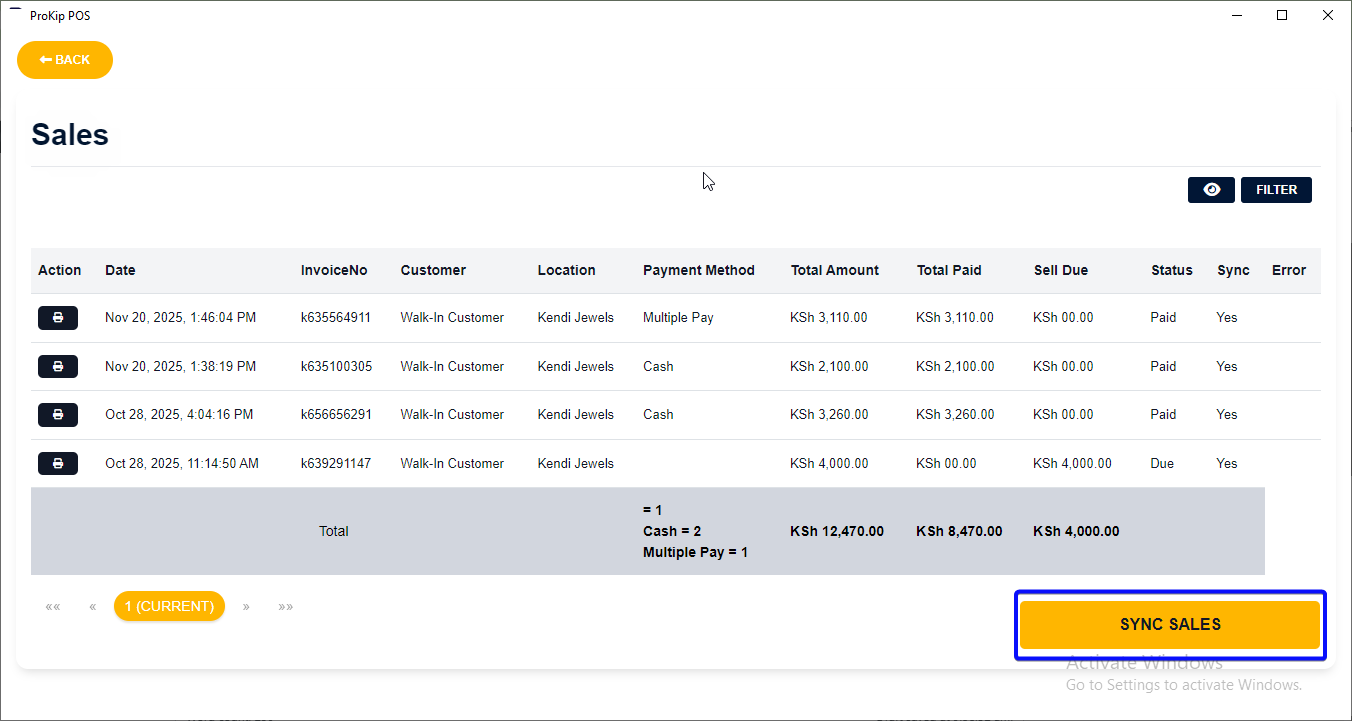The height and width of the screenshot is (721, 1352).
Task: Click the Customer column header
Action: pyautogui.click(x=433, y=270)
